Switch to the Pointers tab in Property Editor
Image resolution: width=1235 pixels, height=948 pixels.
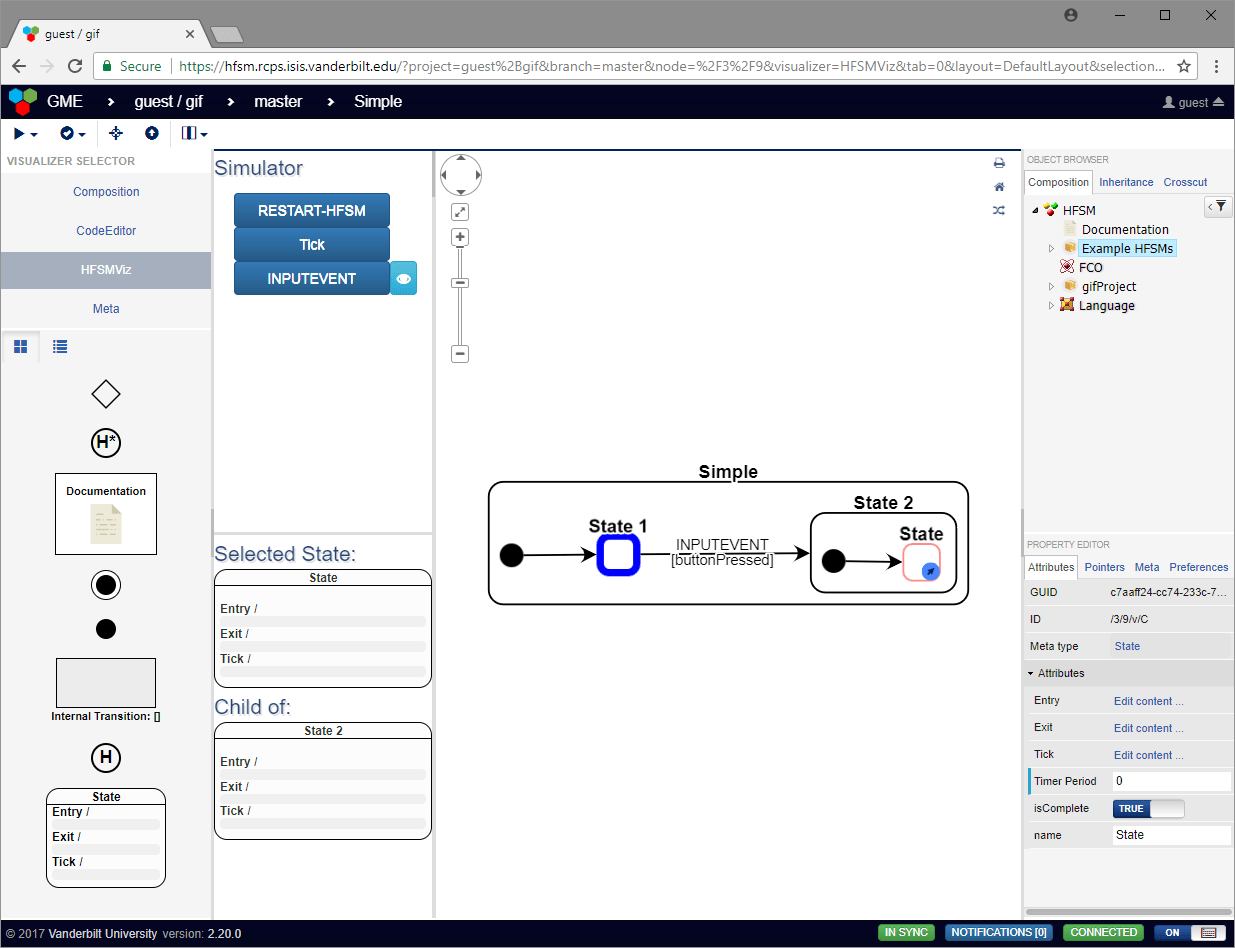1104,567
